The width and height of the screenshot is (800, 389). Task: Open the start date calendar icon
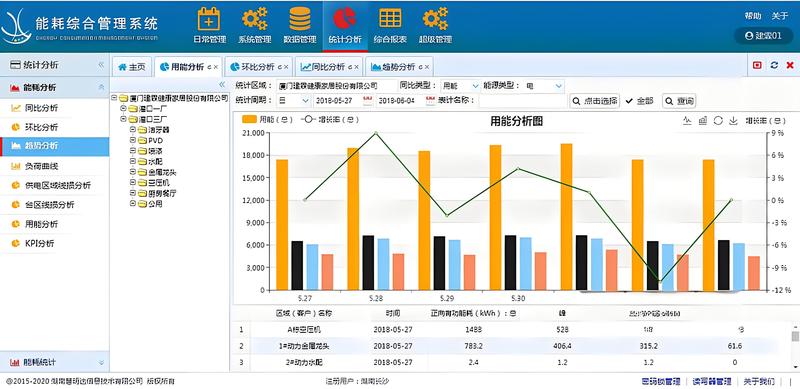point(367,101)
